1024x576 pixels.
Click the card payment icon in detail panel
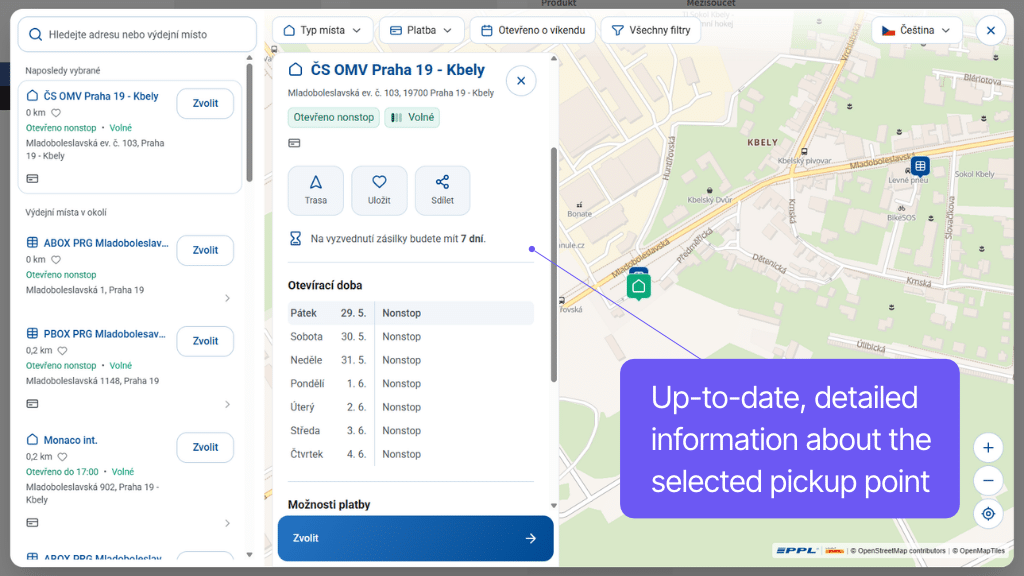[x=295, y=143]
